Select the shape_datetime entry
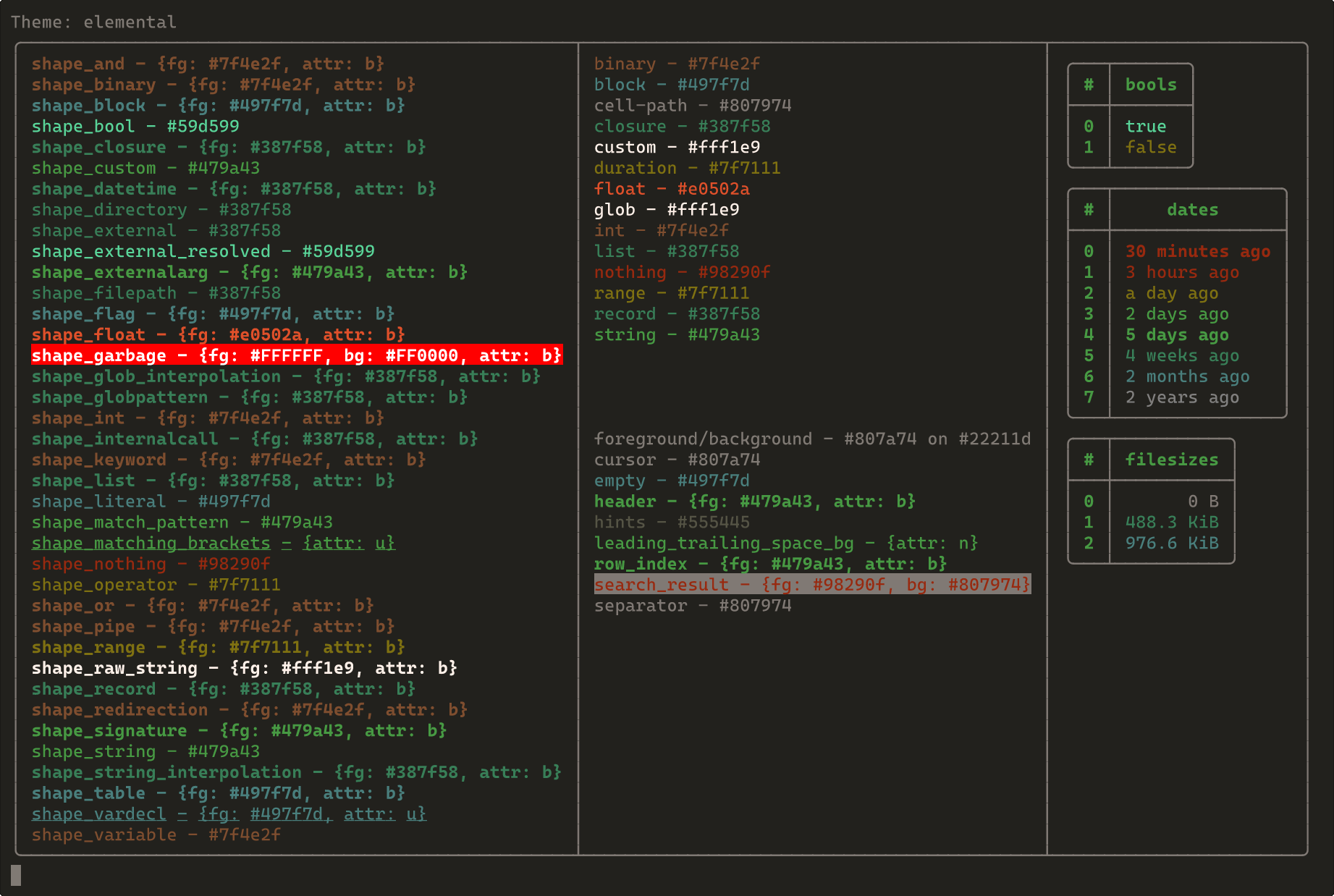 (x=234, y=189)
